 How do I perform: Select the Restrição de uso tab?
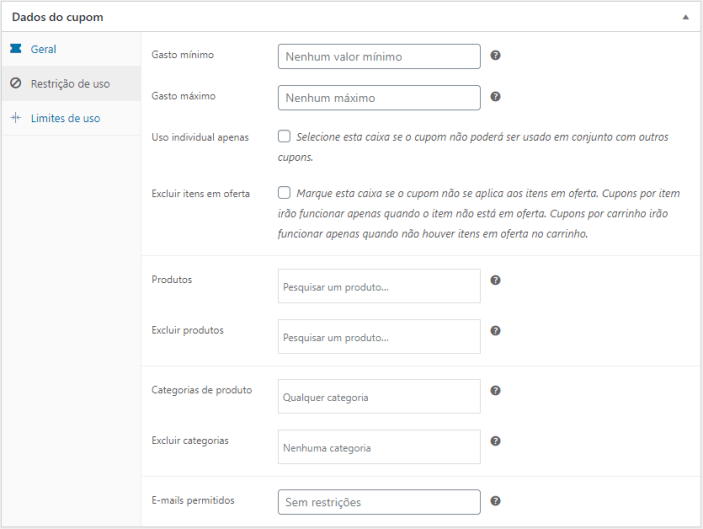coord(71,83)
